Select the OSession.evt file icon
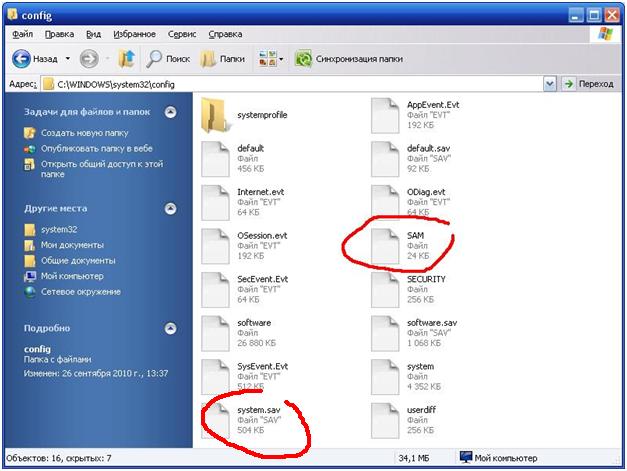Image resolution: width=627 pixels, height=471 pixels. tap(215, 246)
